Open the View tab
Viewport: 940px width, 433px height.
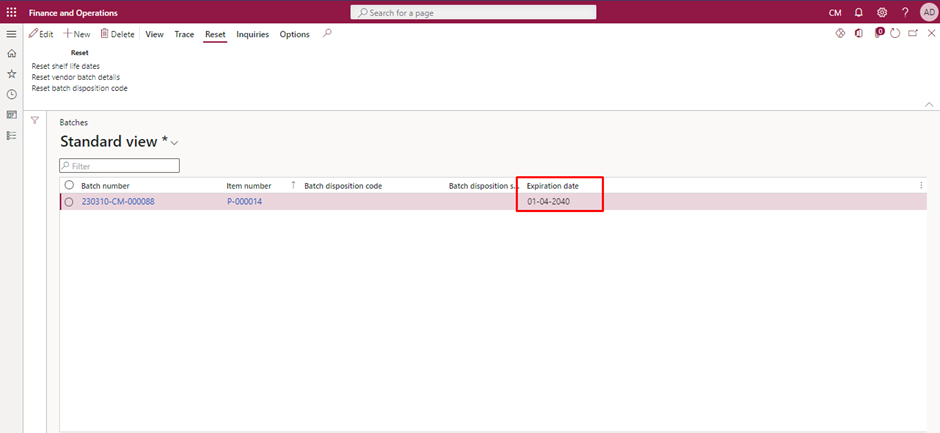pyautogui.click(x=154, y=34)
